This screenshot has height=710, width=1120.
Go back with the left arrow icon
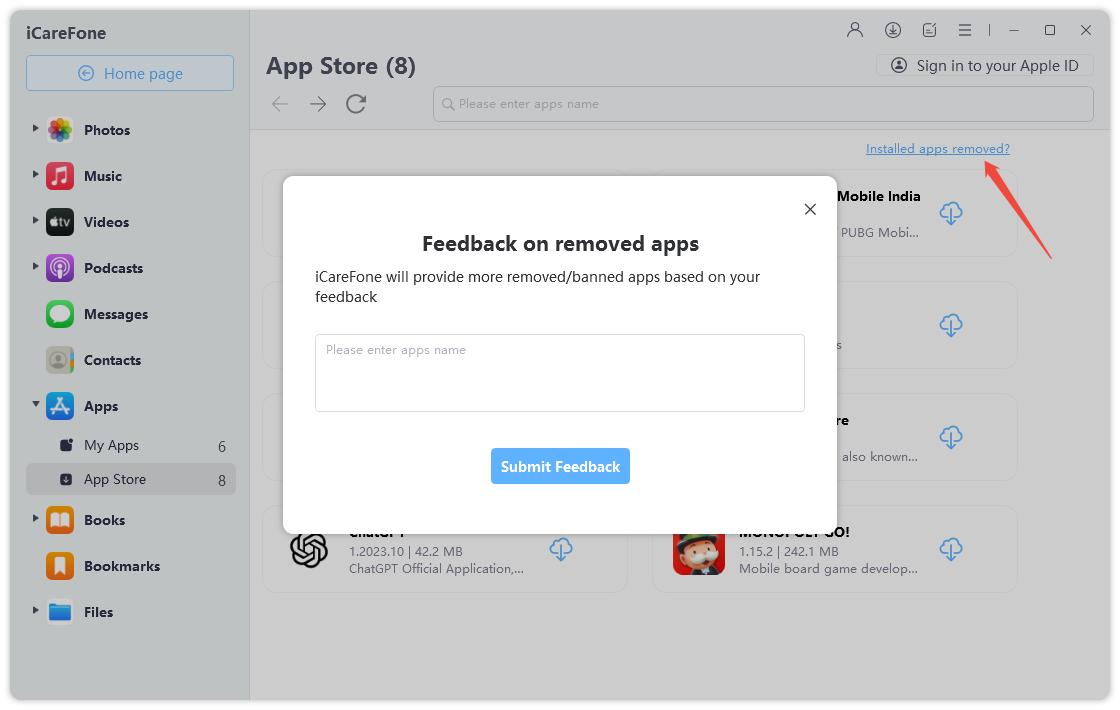(280, 104)
